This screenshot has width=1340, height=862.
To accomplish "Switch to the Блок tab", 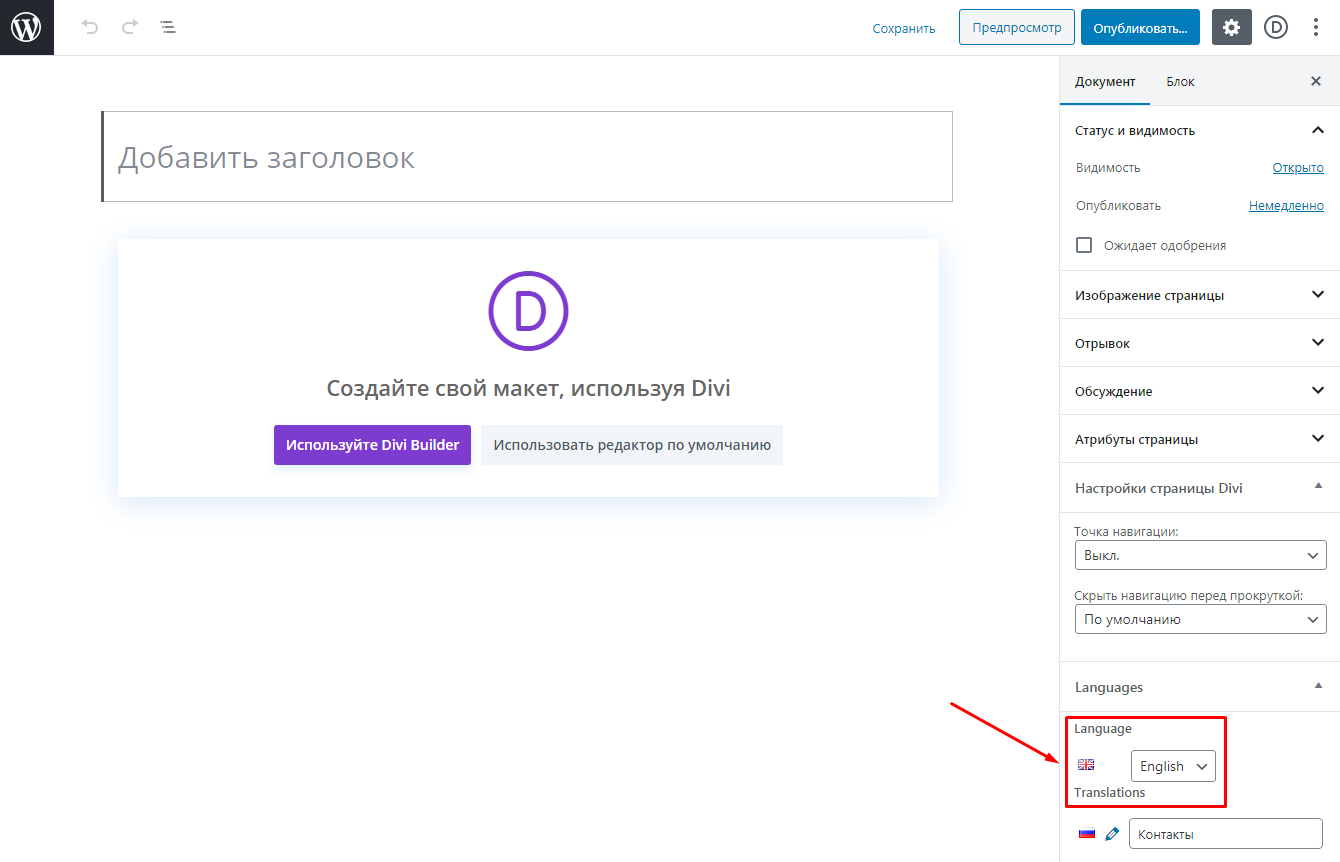I will pyautogui.click(x=1180, y=81).
